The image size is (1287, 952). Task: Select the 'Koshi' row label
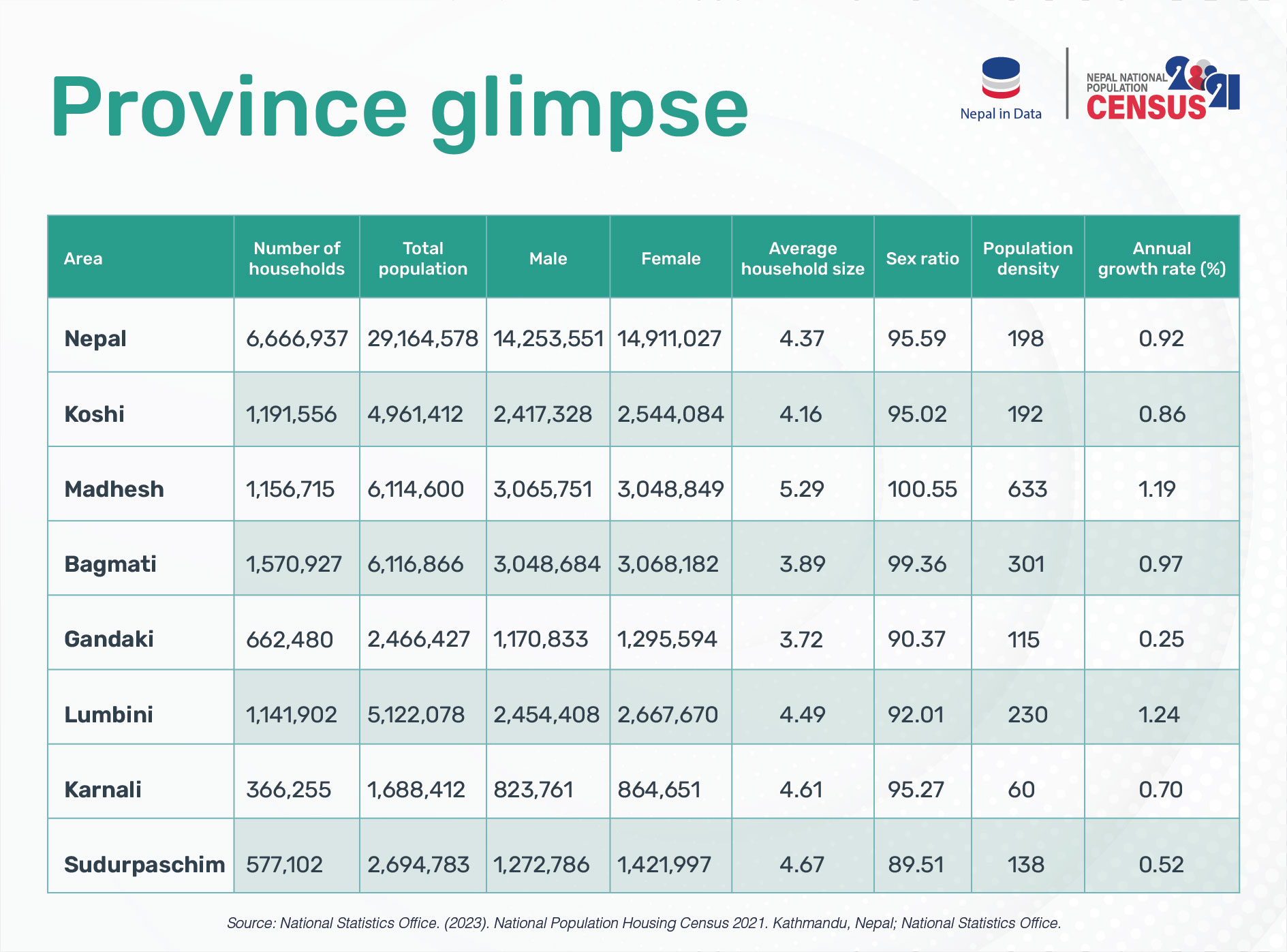[x=94, y=414]
